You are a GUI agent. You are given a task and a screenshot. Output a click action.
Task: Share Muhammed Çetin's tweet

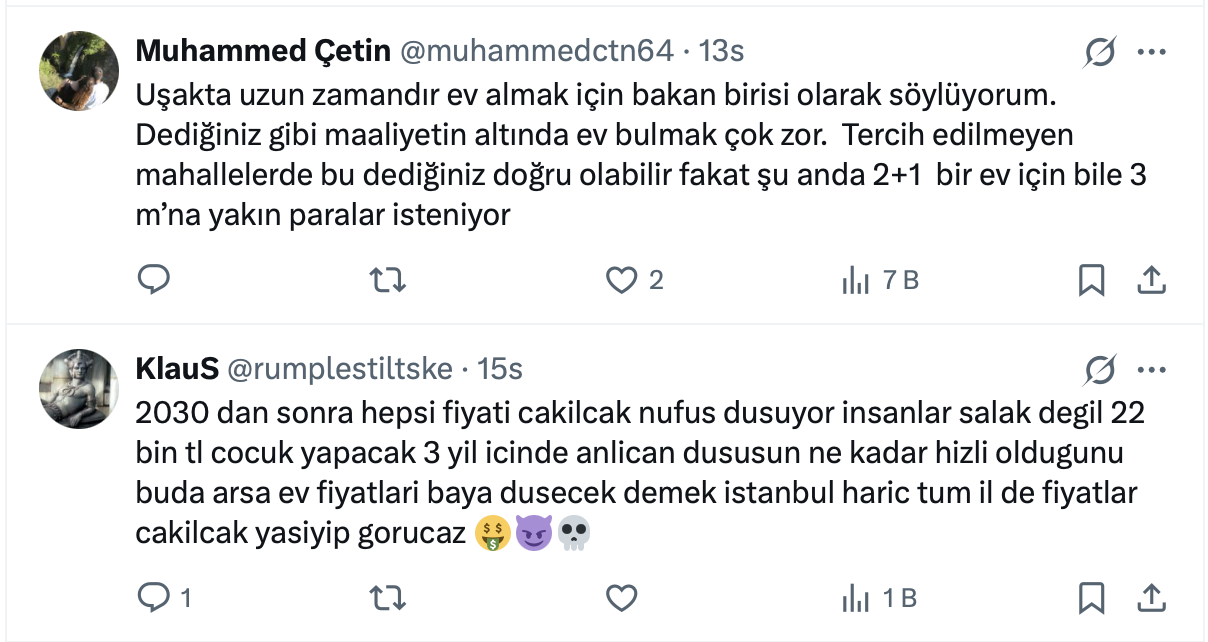tap(1151, 281)
